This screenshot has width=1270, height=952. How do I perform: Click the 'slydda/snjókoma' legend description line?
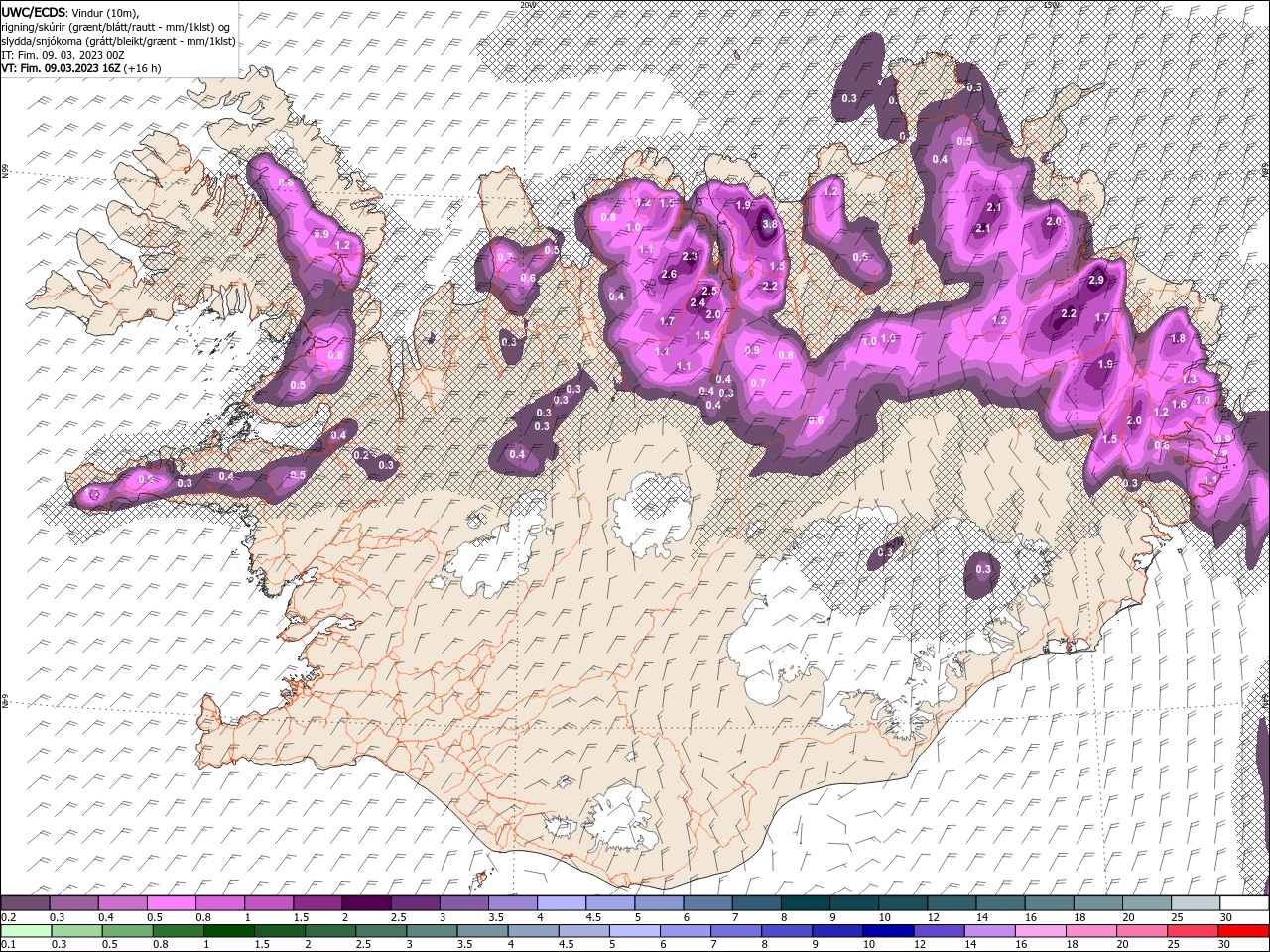coord(118,41)
